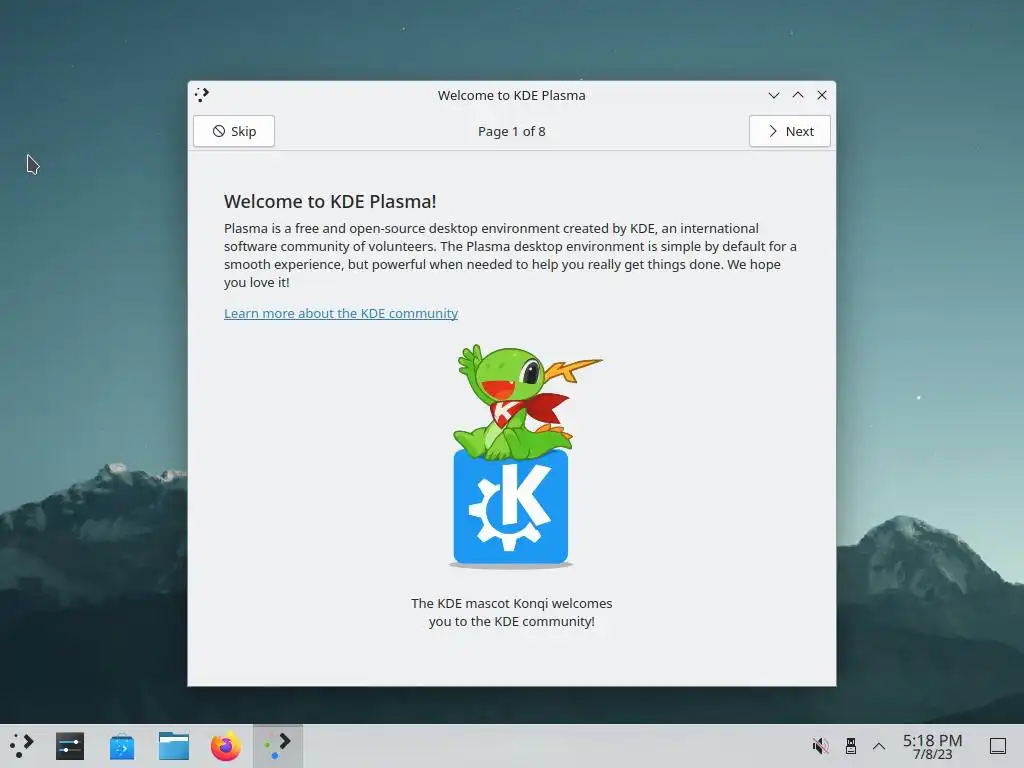The height and width of the screenshot is (768, 1024).
Task: Go to the Next welcome page
Action: point(790,131)
